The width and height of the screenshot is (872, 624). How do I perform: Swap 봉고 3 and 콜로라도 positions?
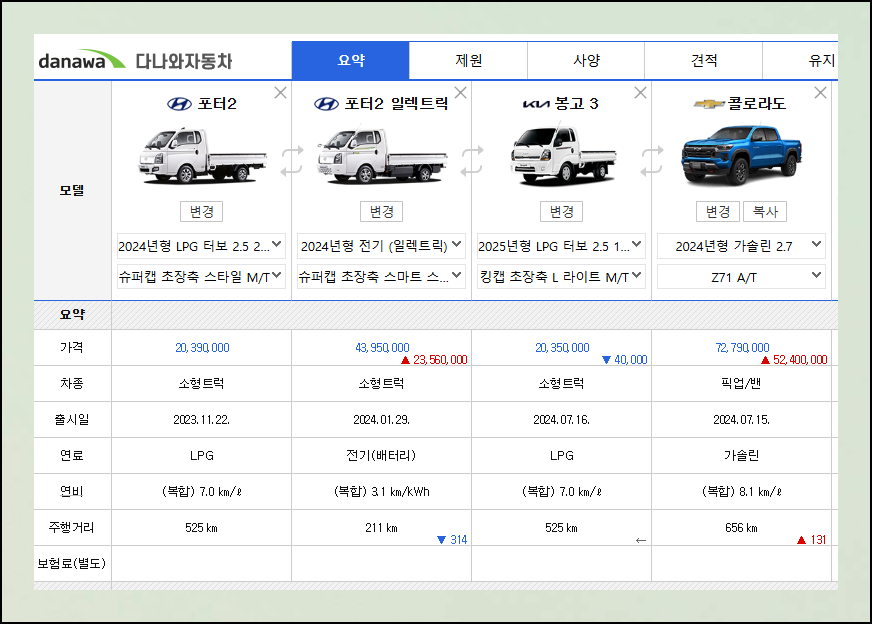pos(652,161)
